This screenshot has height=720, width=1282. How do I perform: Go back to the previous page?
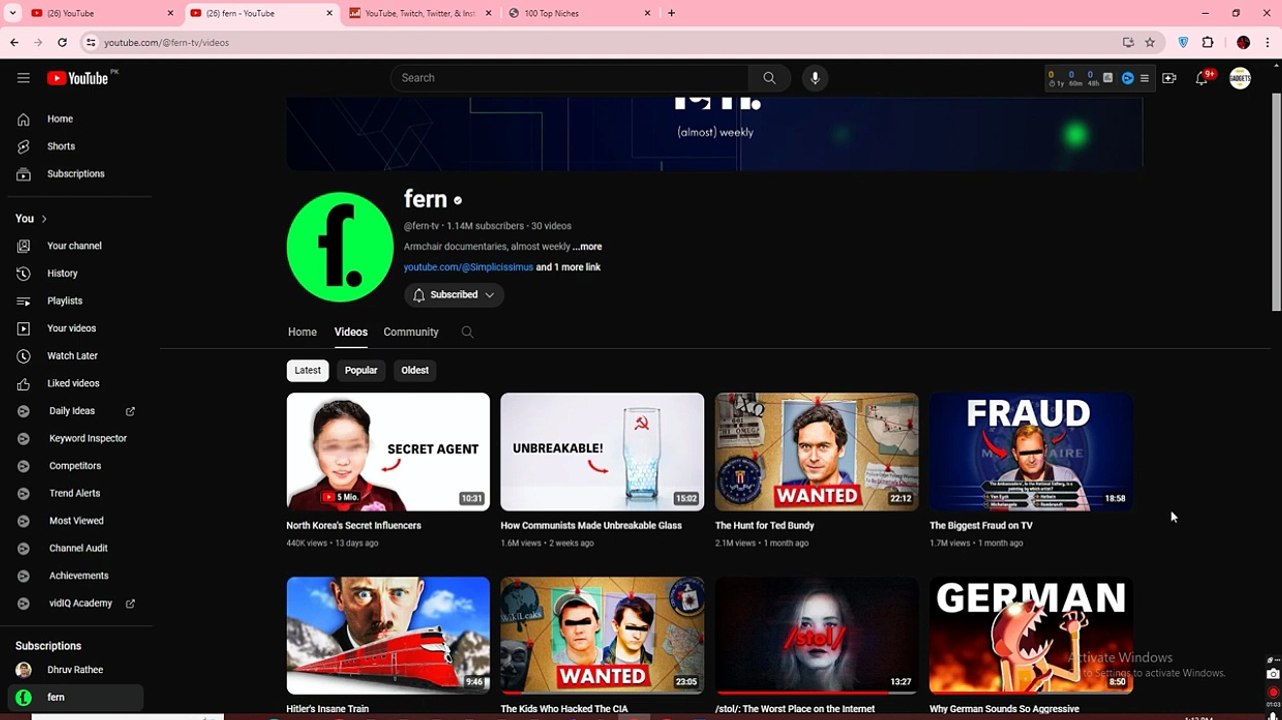(x=14, y=42)
